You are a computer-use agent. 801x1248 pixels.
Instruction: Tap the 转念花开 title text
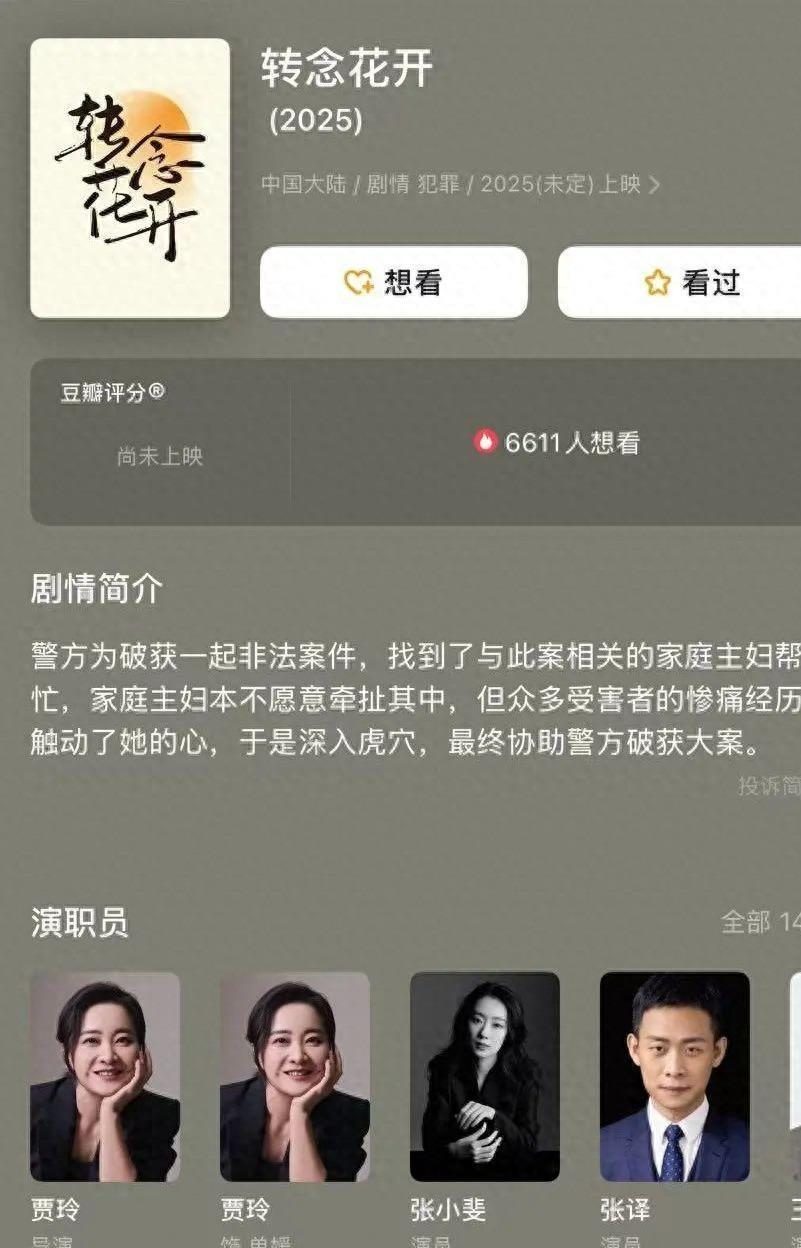coord(347,69)
